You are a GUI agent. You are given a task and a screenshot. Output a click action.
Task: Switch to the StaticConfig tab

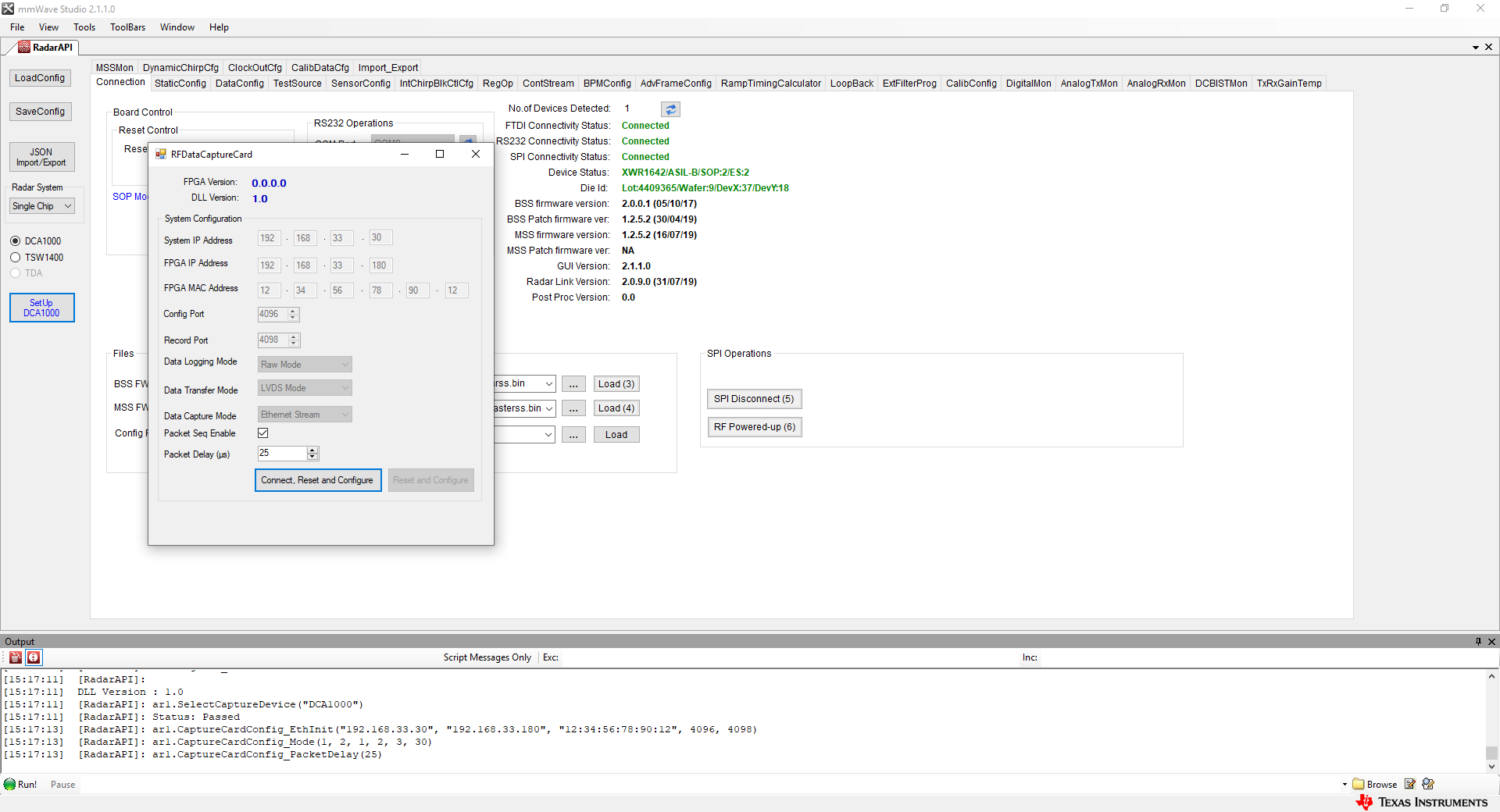pyautogui.click(x=180, y=84)
